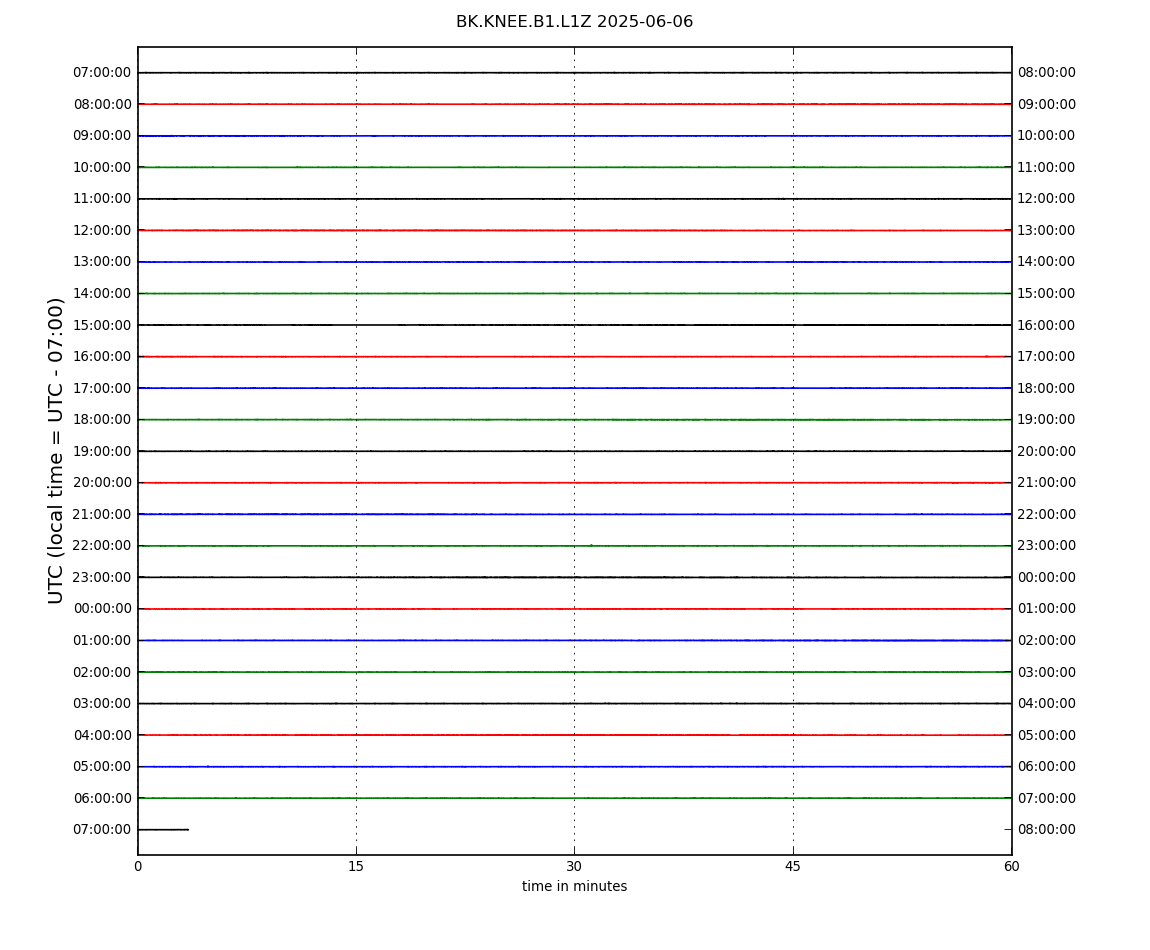Click the right-axis end time 13:00:00
This screenshot has width=1150, height=950.
(x=1047, y=230)
